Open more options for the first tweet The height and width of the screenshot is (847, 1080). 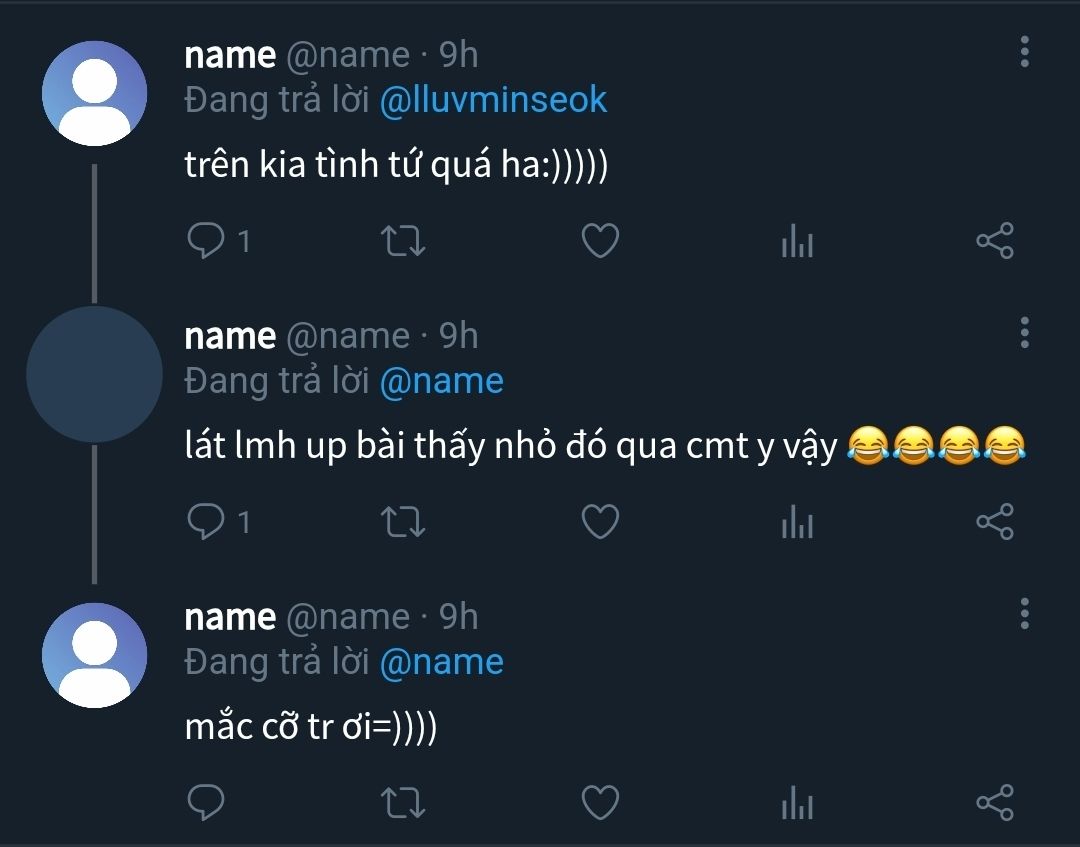click(1024, 51)
